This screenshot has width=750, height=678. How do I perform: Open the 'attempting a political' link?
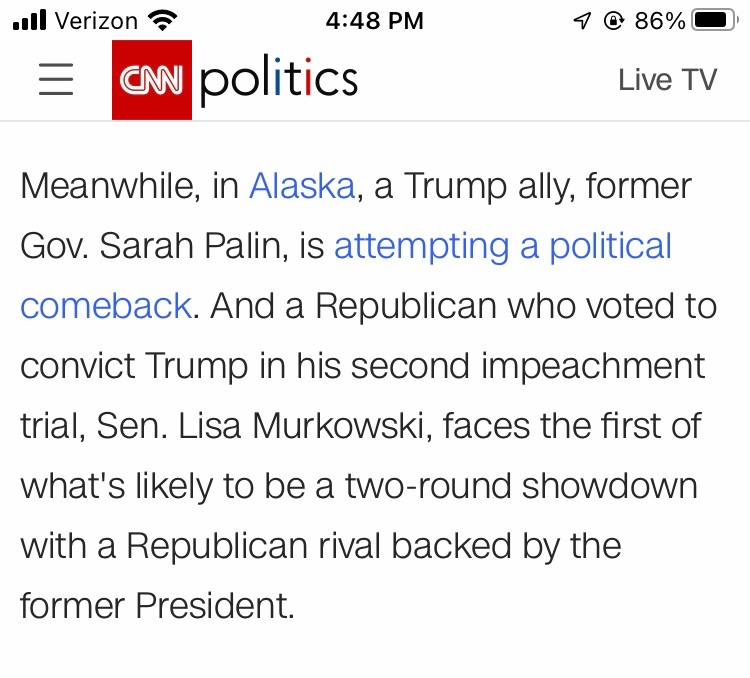pos(503,246)
